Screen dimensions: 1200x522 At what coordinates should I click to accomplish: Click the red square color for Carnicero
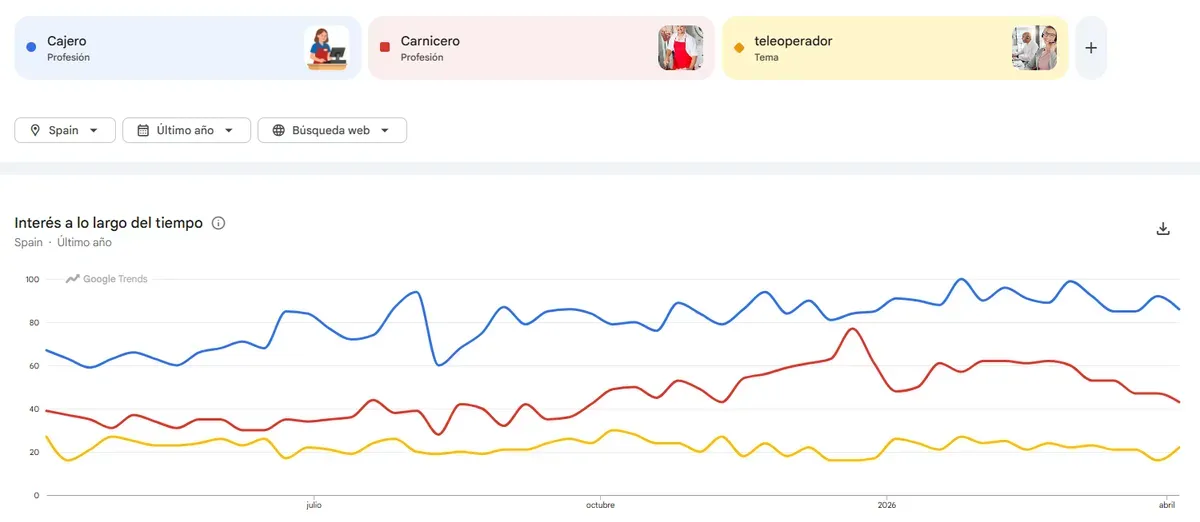385,47
